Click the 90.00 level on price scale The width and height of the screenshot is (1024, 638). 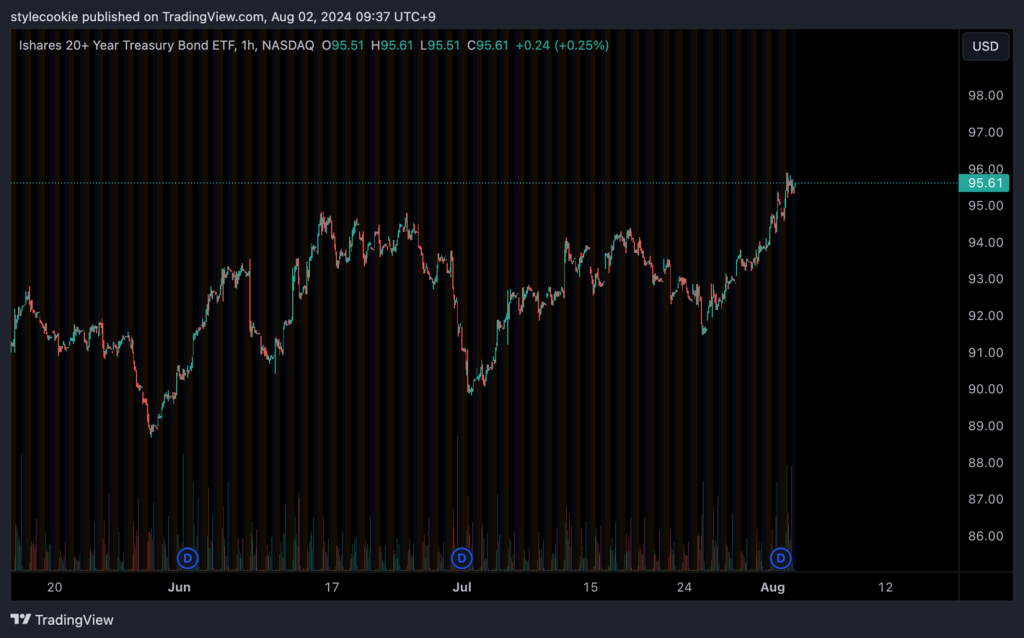coord(984,389)
